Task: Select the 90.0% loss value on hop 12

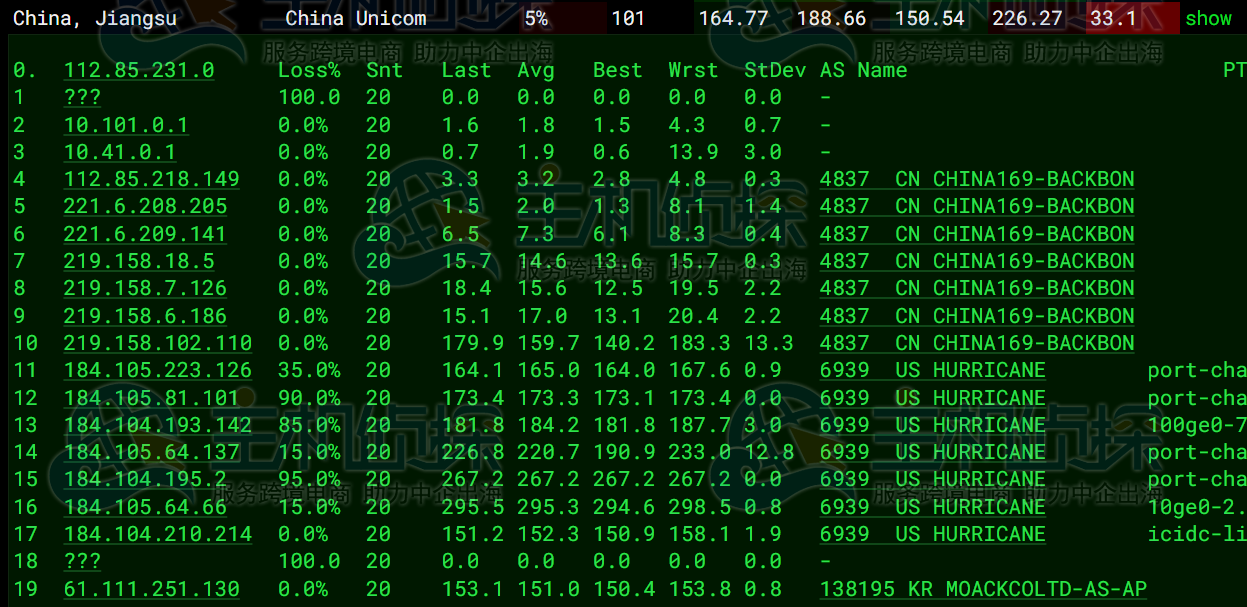Action: pyautogui.click(x=303, y=398)
